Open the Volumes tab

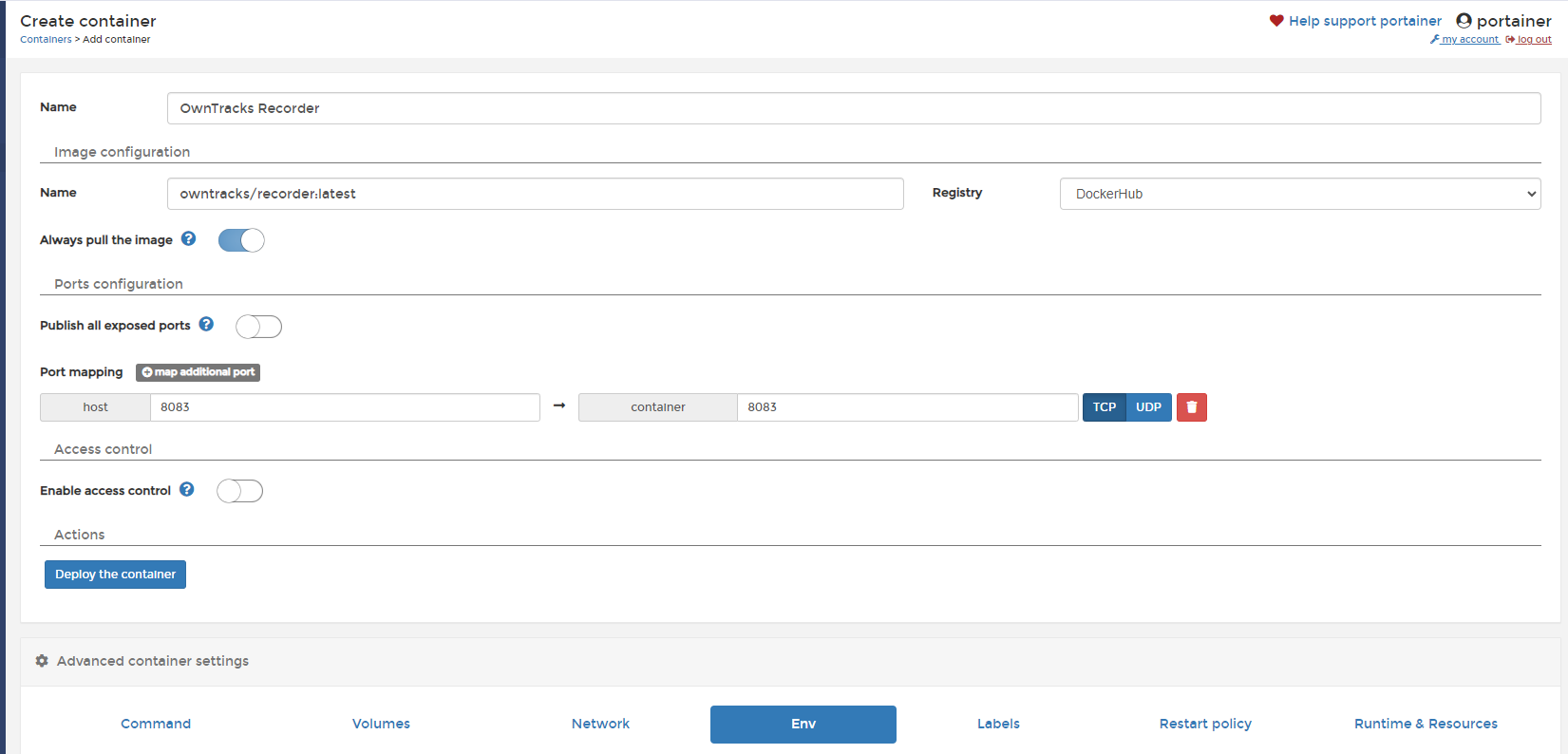click(381, 724)
